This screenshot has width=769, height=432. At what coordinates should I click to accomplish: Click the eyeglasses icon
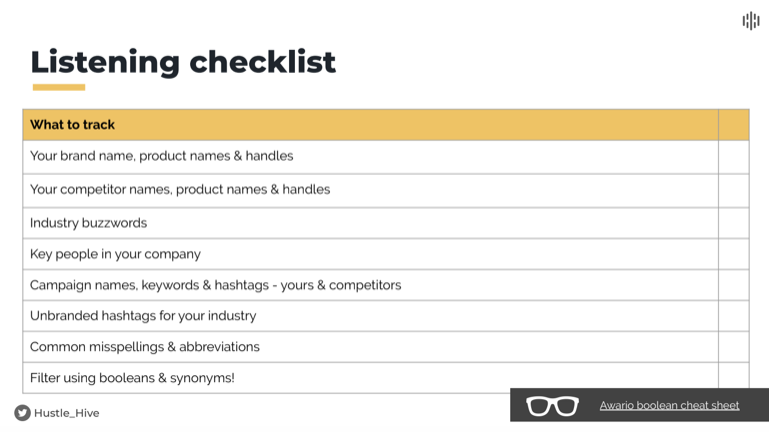(552, 406)
